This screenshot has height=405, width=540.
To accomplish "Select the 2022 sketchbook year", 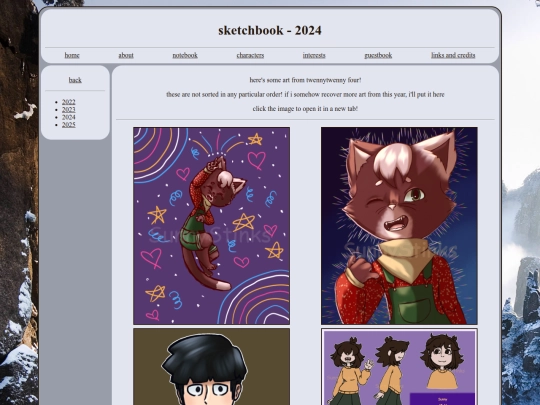I will [69, 102].
